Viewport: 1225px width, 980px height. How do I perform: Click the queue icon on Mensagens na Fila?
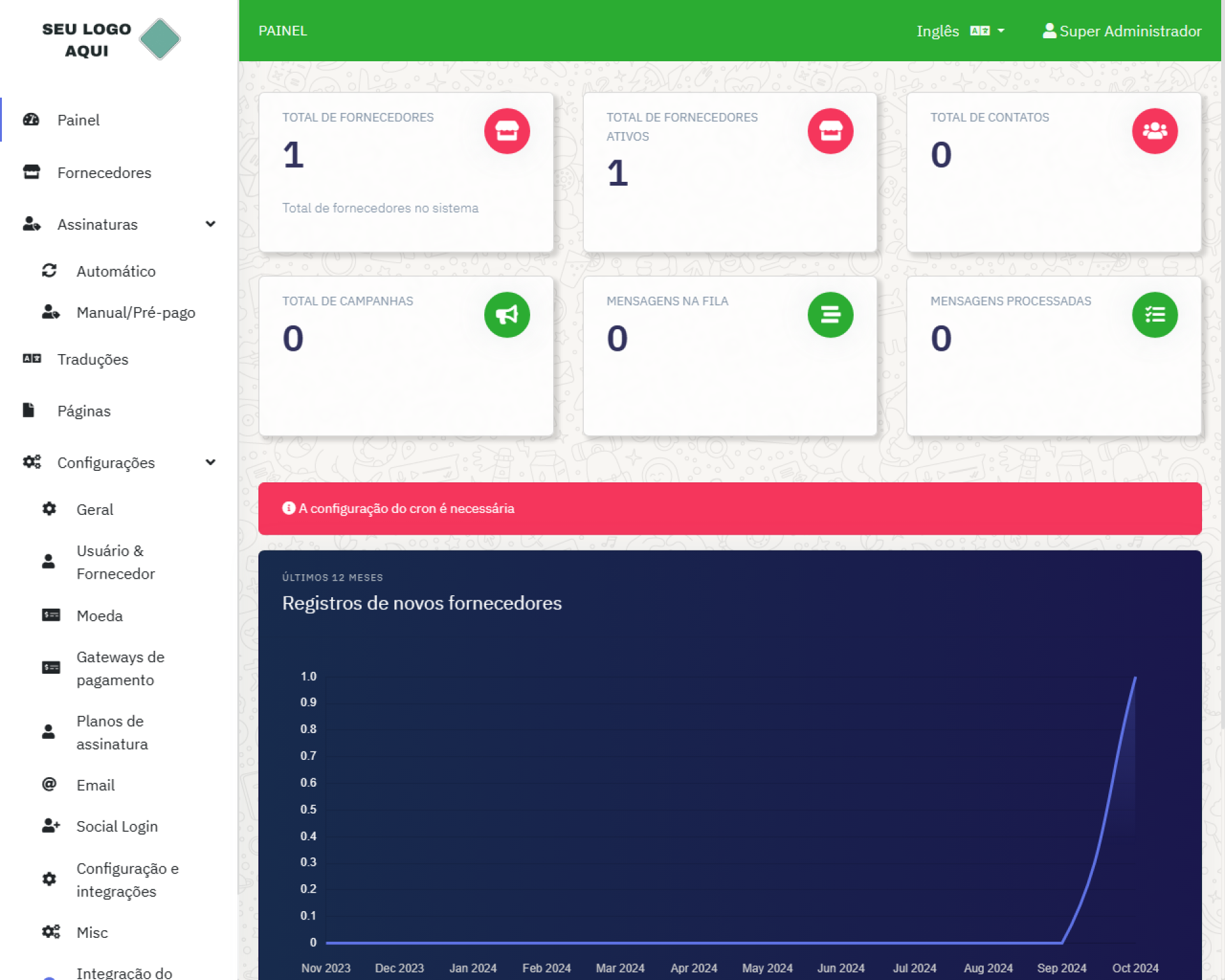coord(830,315)
